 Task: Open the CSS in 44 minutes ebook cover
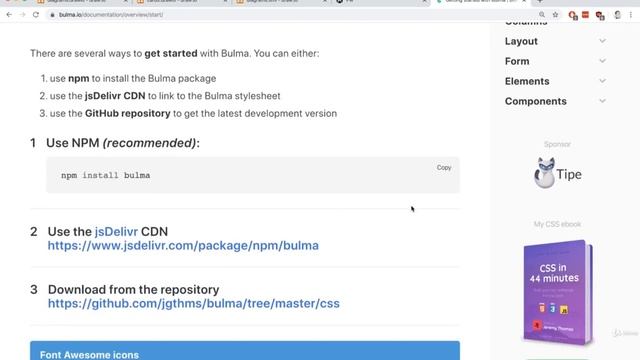point(558,292)
